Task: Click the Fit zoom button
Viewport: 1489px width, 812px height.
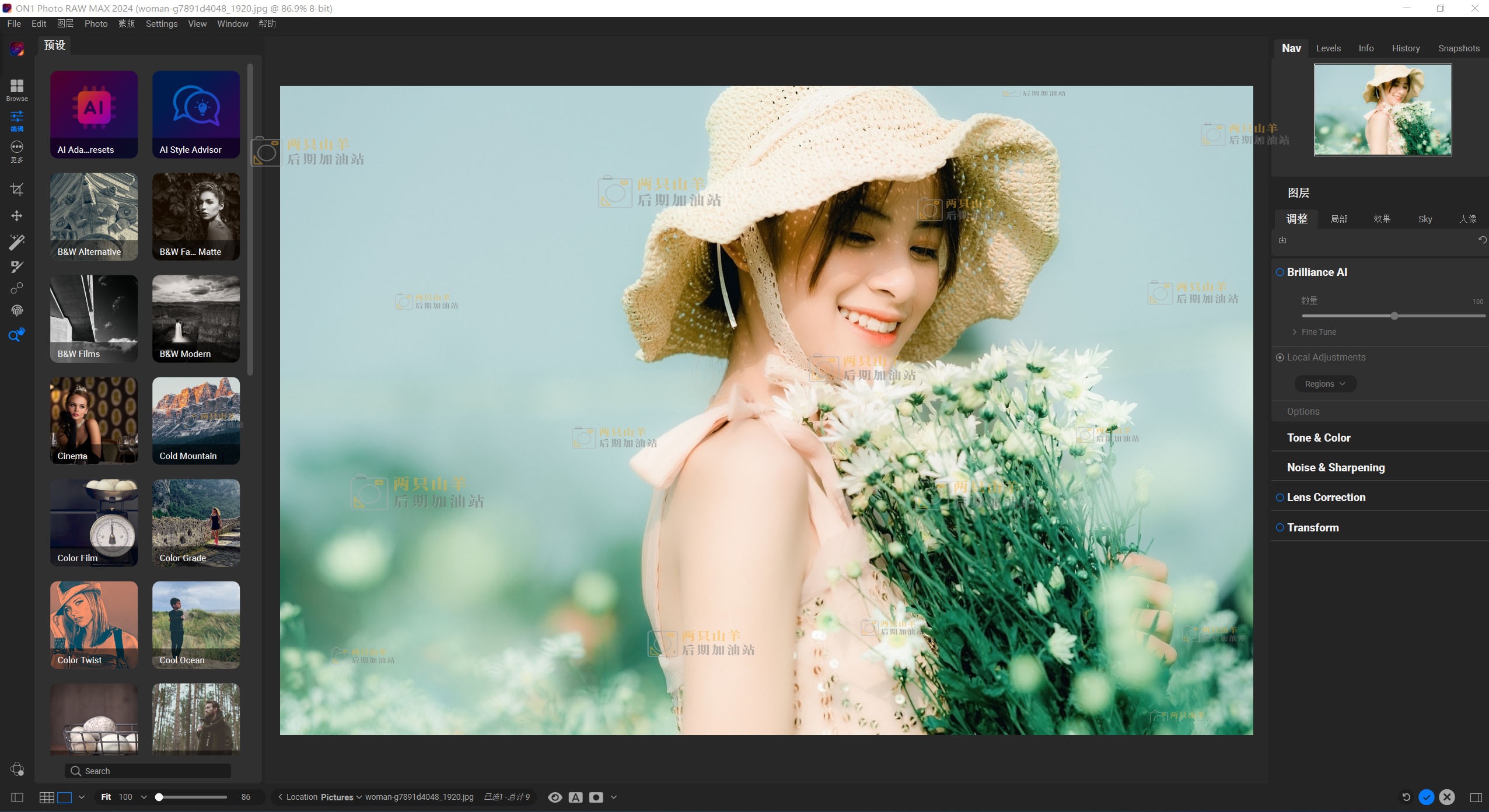Action: (x=106, y=797)
